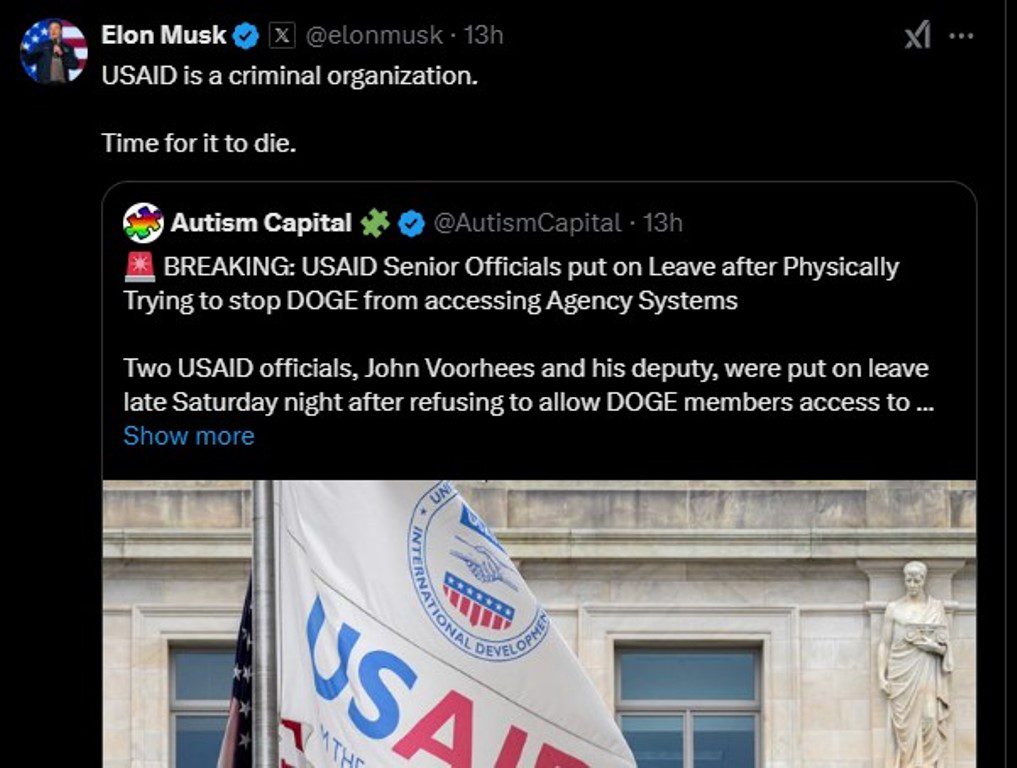Click the "Time for it to die." line
1017x768 pixels.
coord(199,143)
